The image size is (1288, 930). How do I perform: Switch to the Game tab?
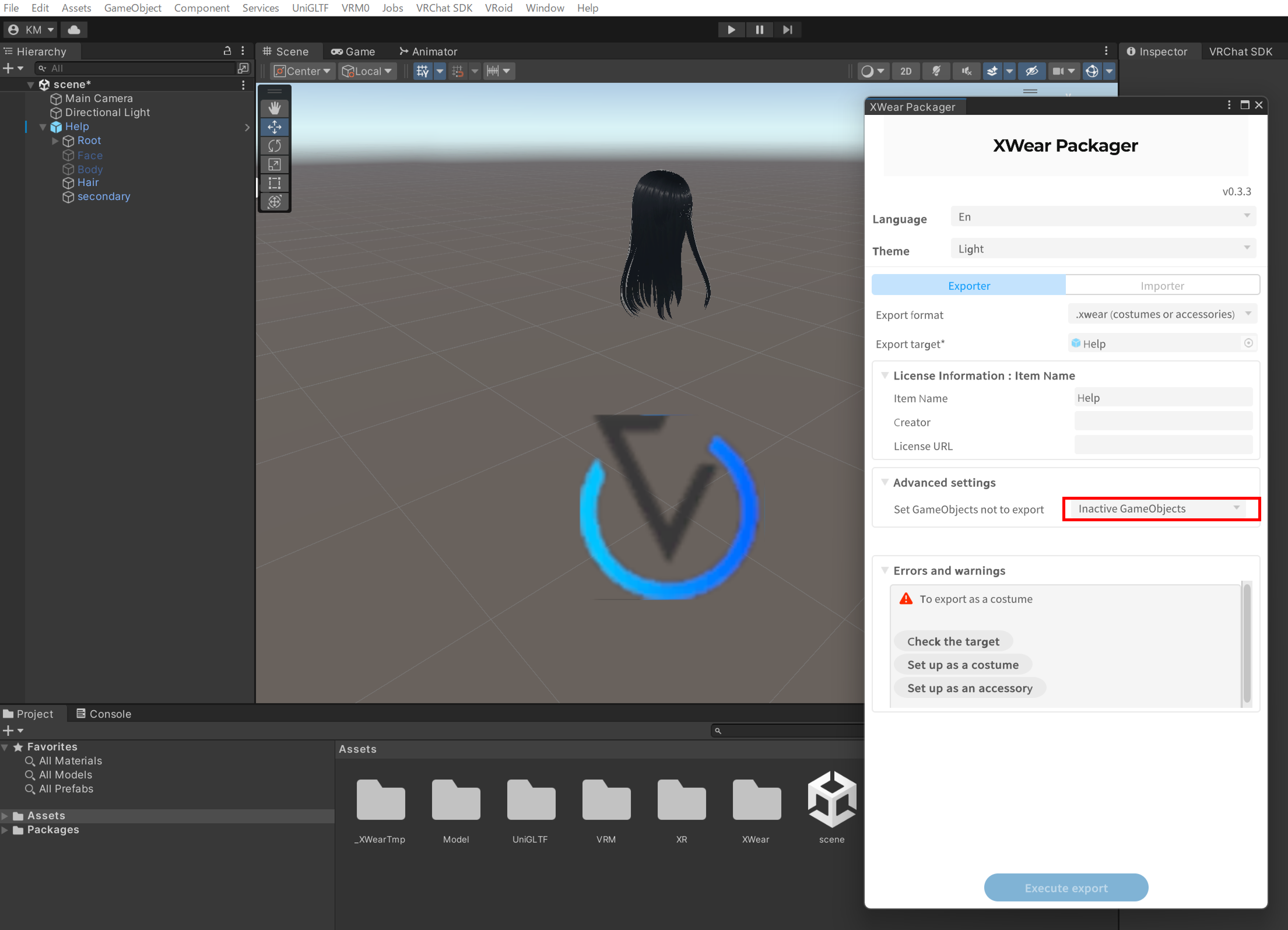pos(353,51)
